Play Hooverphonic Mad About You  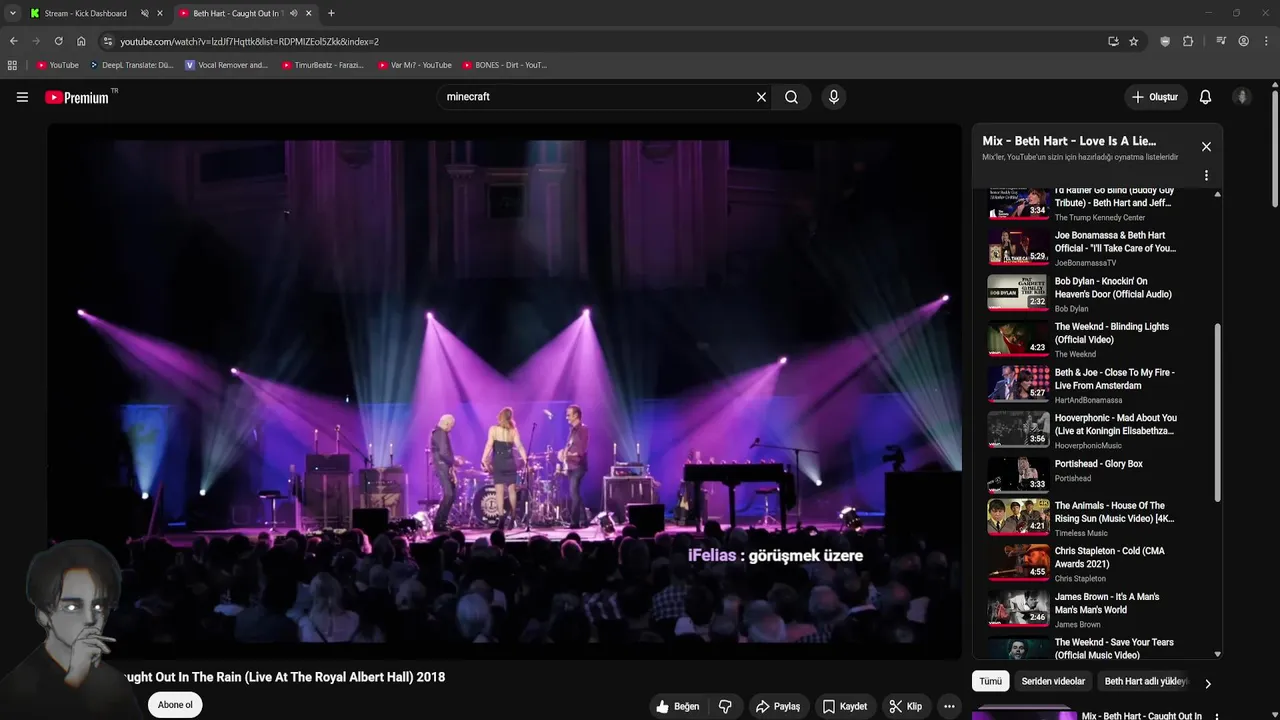tap(1082, 431)
